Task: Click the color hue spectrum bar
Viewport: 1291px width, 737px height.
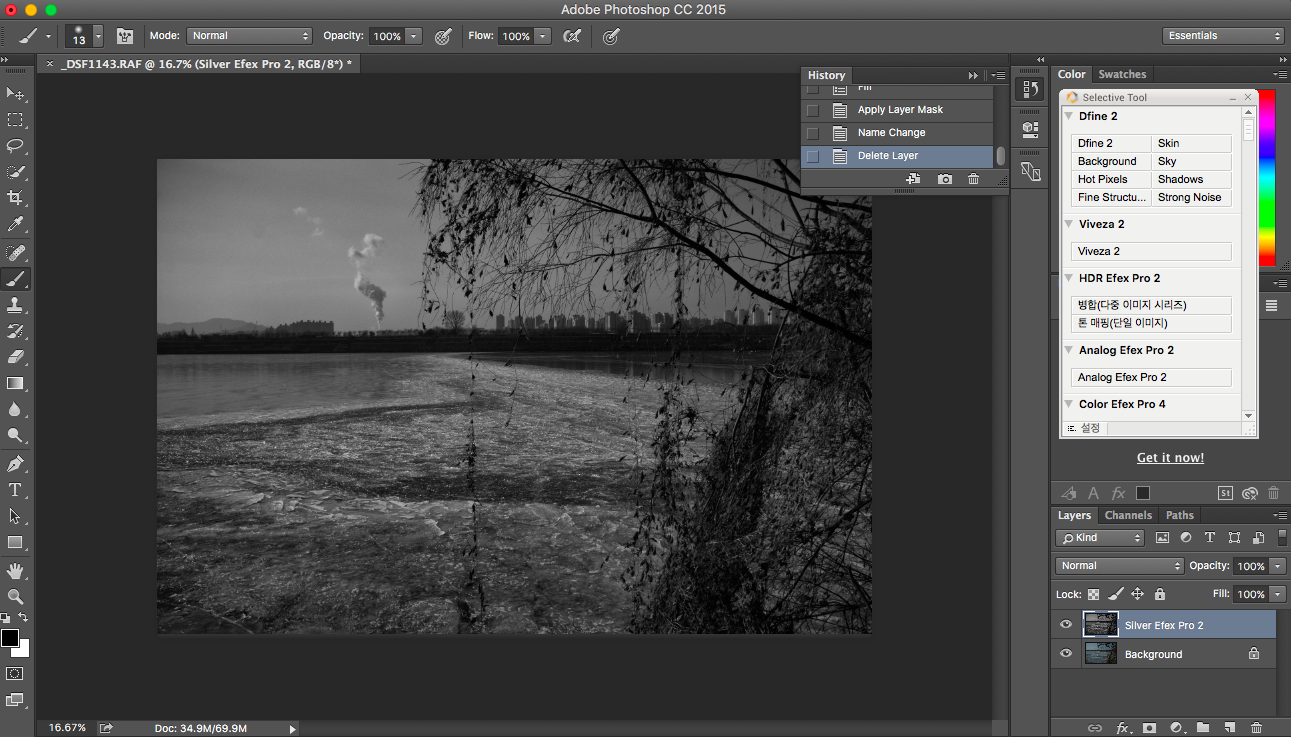Action: pos(1267,178)
